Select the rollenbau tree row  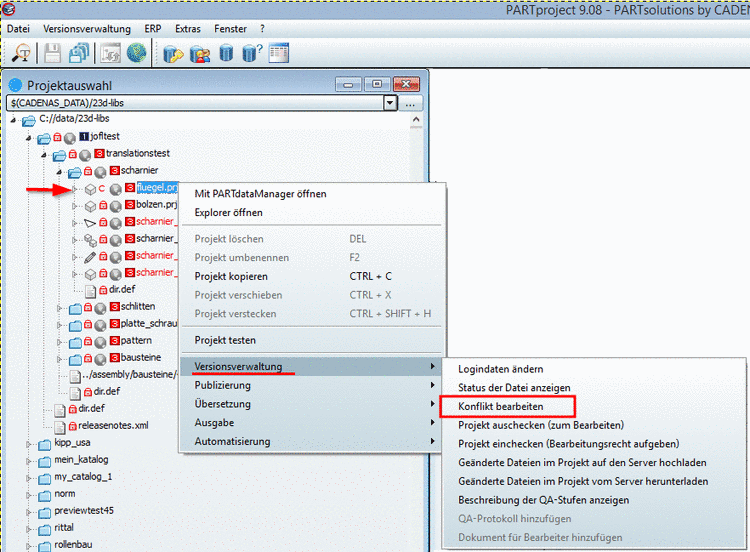(x=73, y=545)
